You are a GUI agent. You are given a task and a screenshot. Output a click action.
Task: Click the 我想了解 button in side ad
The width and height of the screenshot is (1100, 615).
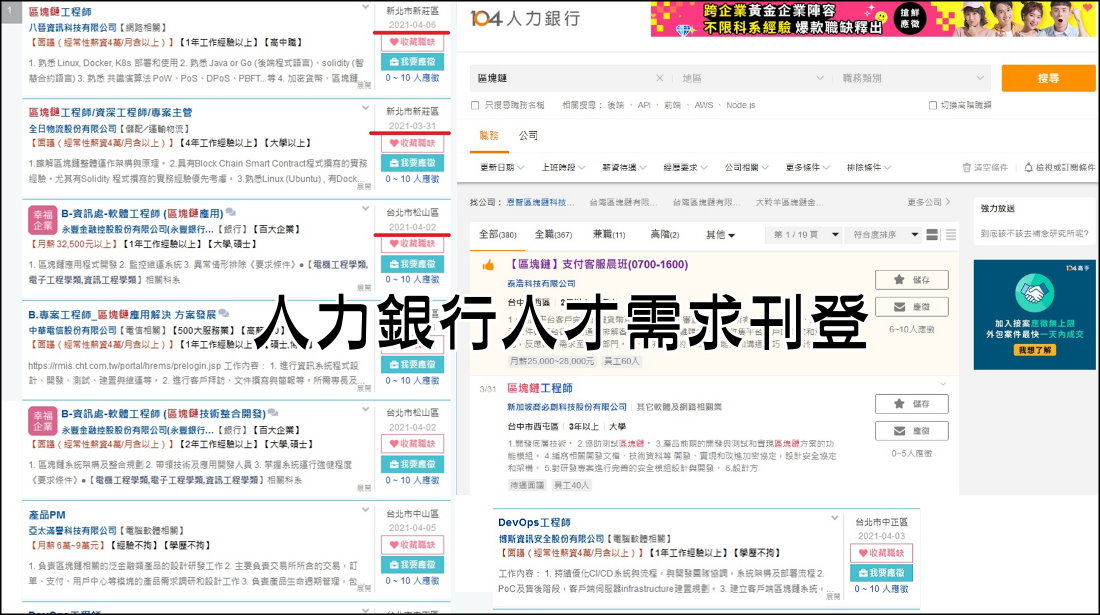1035,350
